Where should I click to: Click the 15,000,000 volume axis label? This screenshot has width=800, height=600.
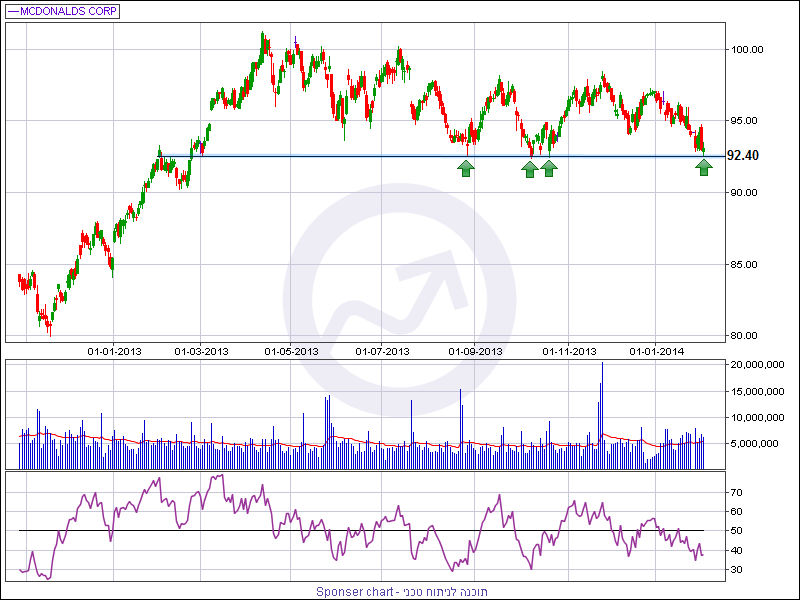tap(758, 392)
